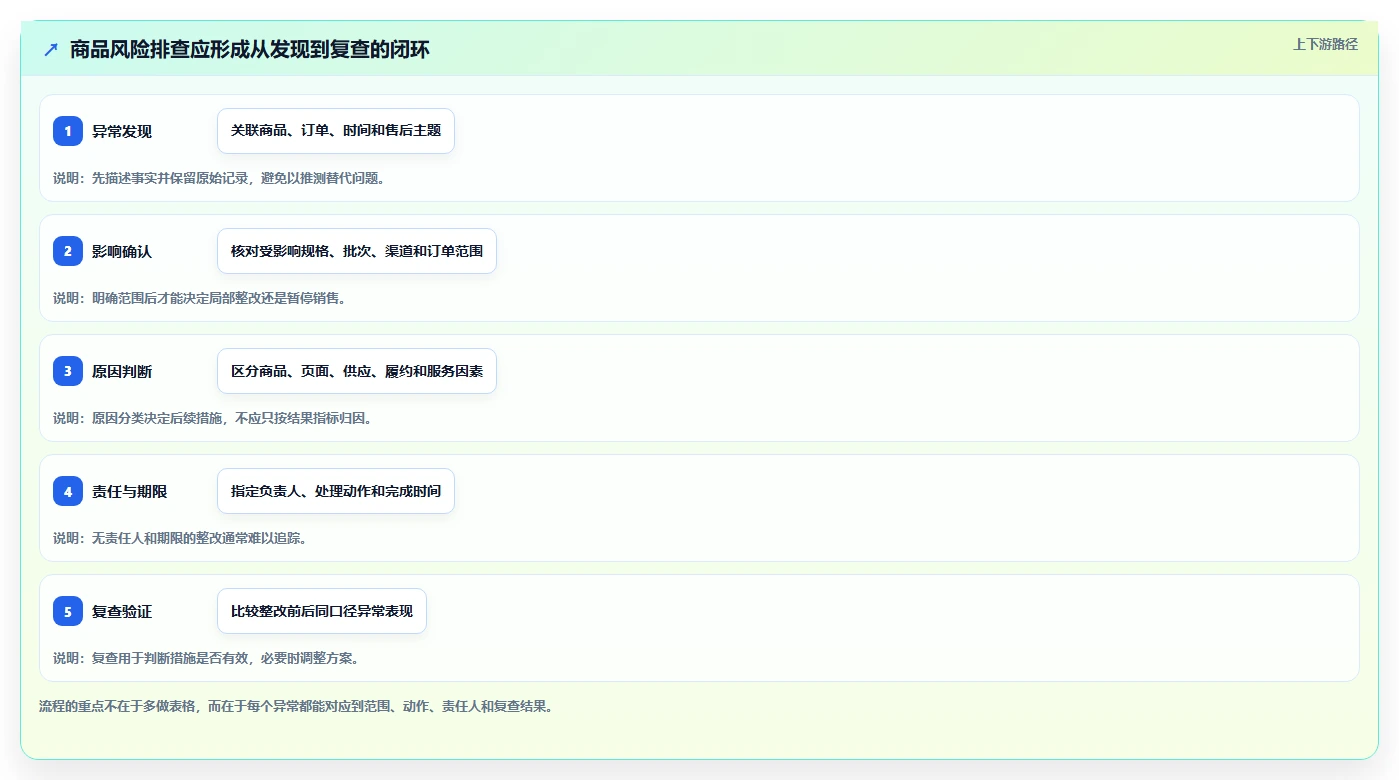The image size is (1399, 780).
Task: Click the title 商品风险排查应形成从发现到复查的闭环
Action: coord(250,49)
